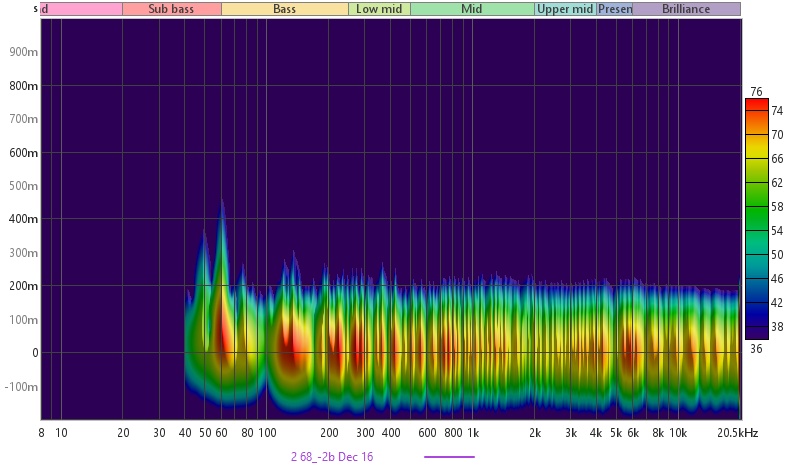This screenshot has width=800, height=472.
Task: Select the Mid frequency band header
Action: tap(471, 9)
